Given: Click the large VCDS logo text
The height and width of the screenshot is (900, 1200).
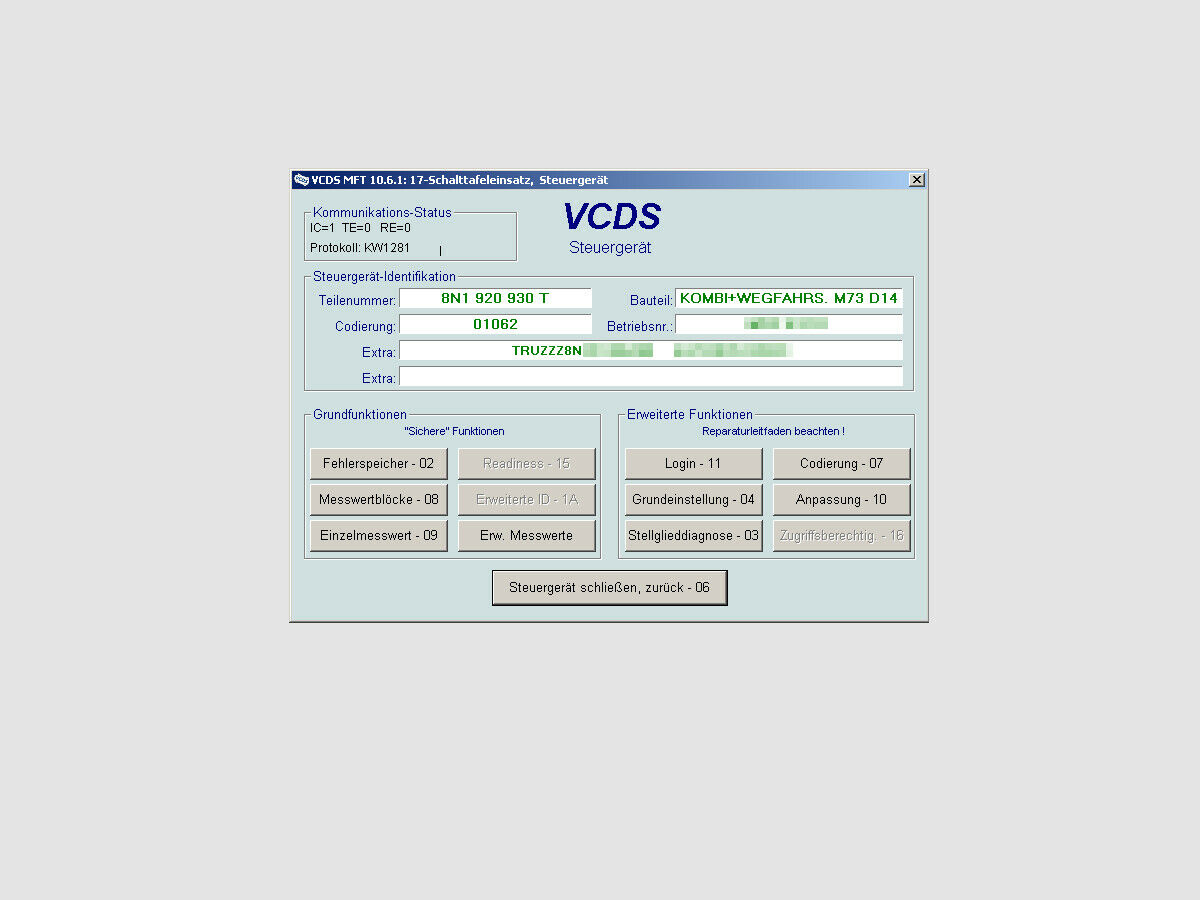Looking at the screenshot, I should point(612,217).
